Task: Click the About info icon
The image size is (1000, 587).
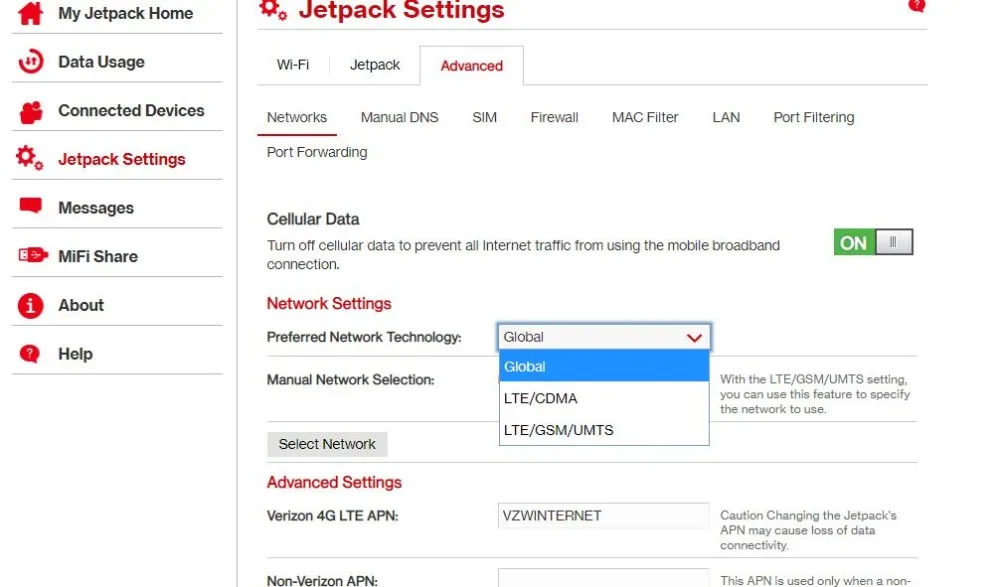Action: pyautogui.click(x=30, y=305)
